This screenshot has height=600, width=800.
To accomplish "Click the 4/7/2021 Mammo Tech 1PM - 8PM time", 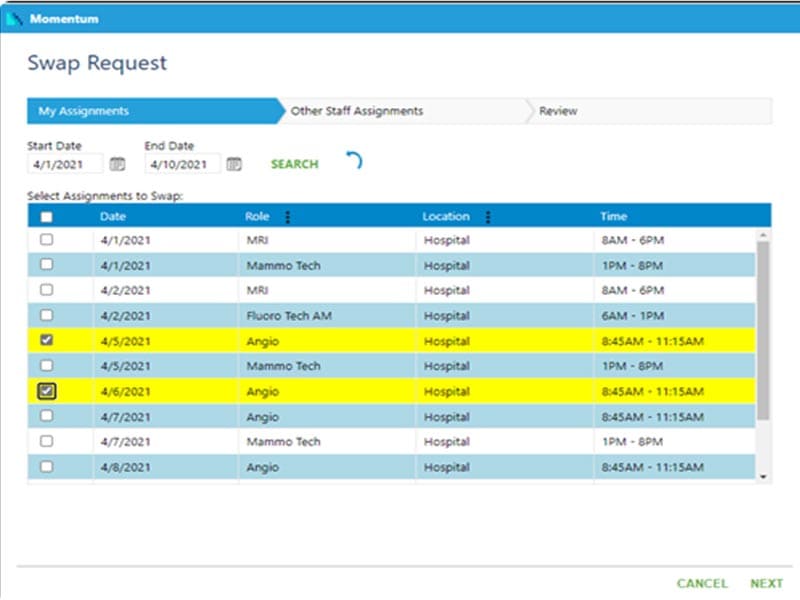I will 632,442.
